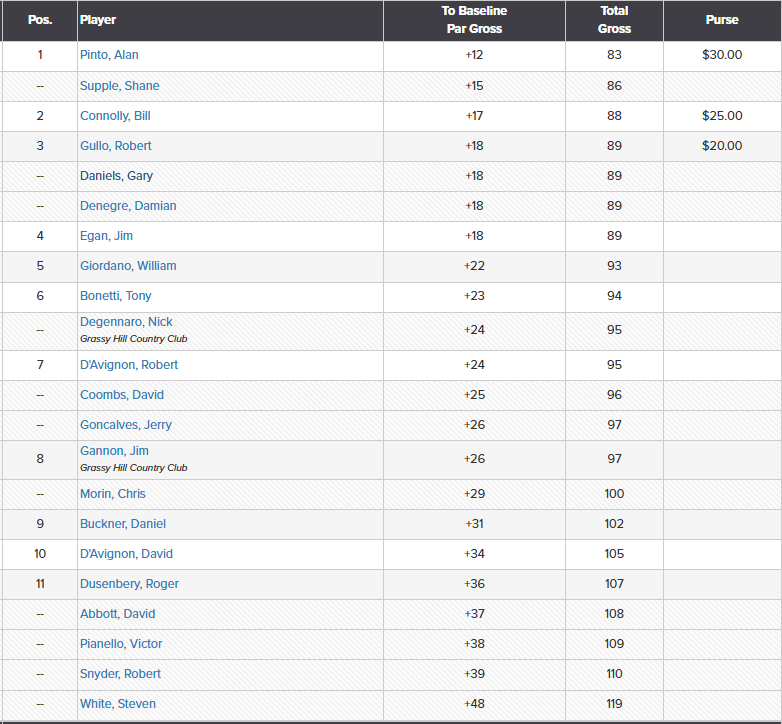Click on Denegre, Damian's name
Viewport: 782px width, 724px height.
tap(128, 206)
